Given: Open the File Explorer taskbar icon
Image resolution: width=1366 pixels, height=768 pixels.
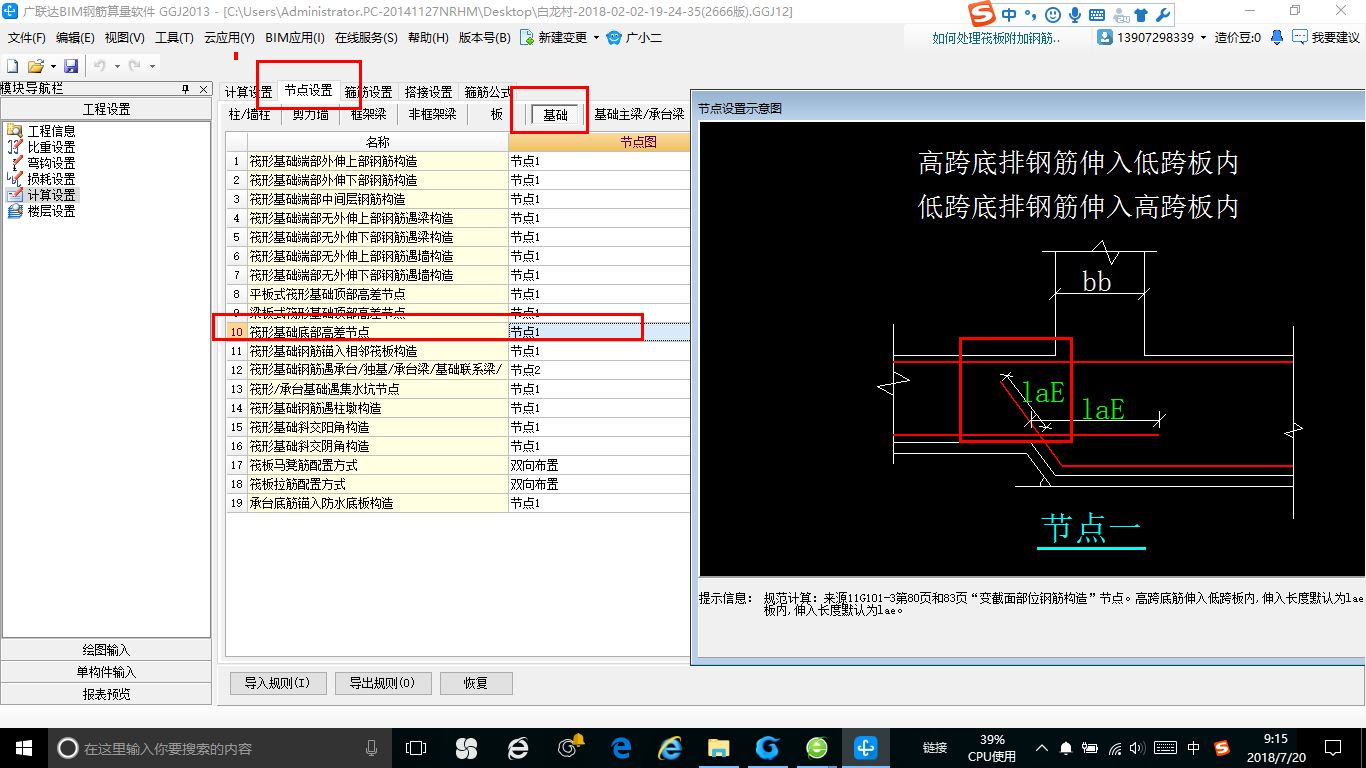Looking at the screenshot, I should tap(718, 747).
